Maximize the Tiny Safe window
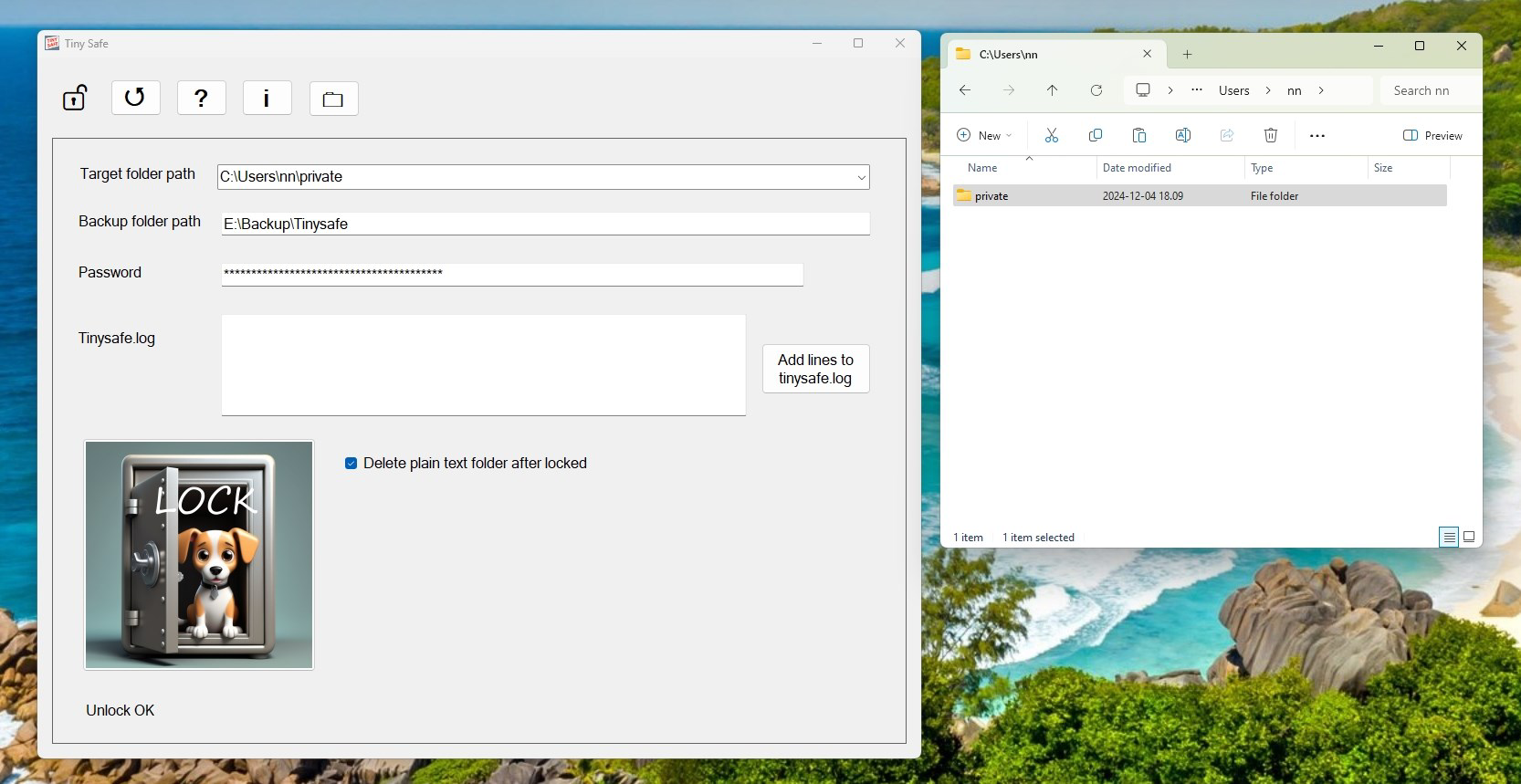The image size is (1521, 784). click(858, 43)
